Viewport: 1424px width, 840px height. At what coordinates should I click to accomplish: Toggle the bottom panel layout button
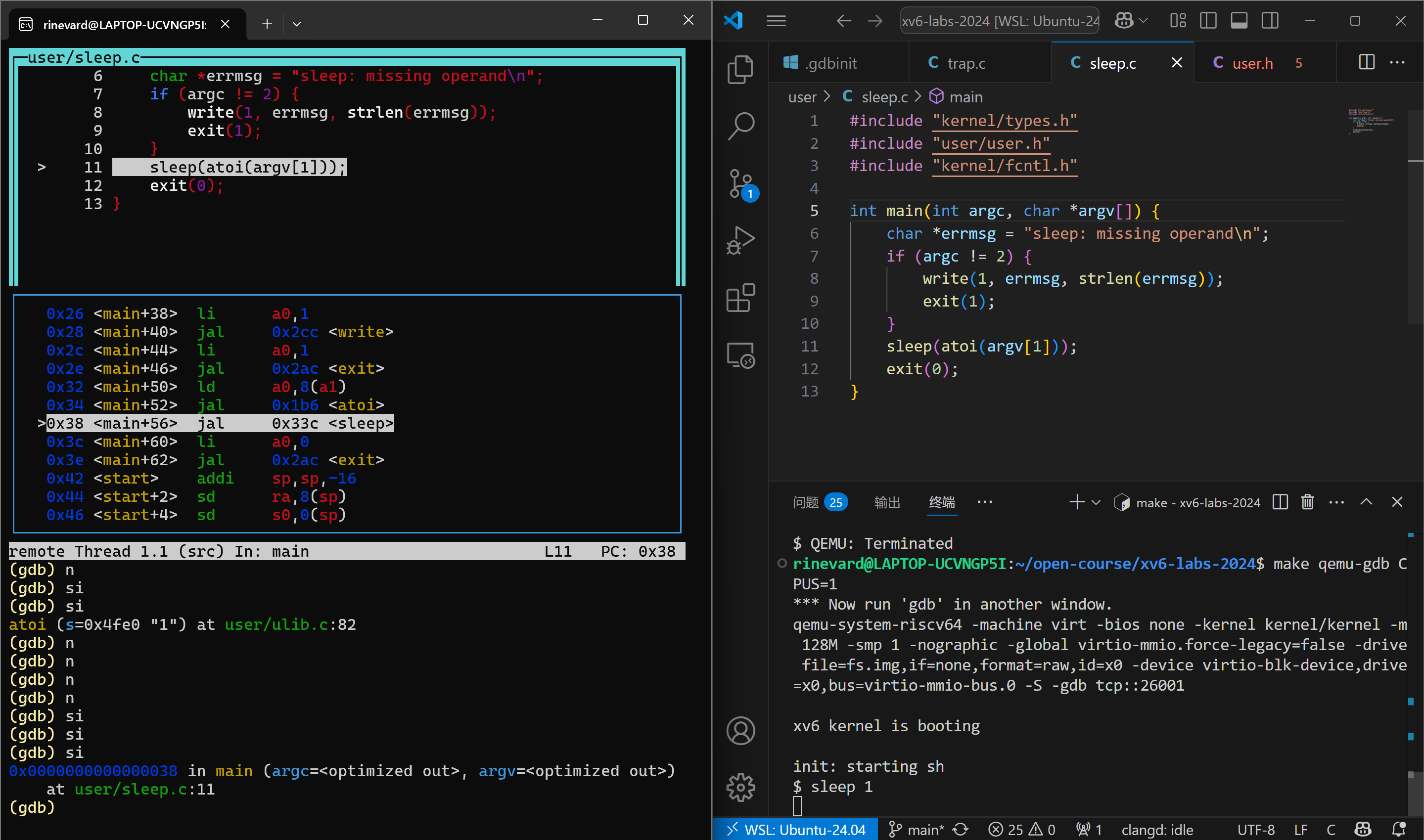[x=1239, y=21]
